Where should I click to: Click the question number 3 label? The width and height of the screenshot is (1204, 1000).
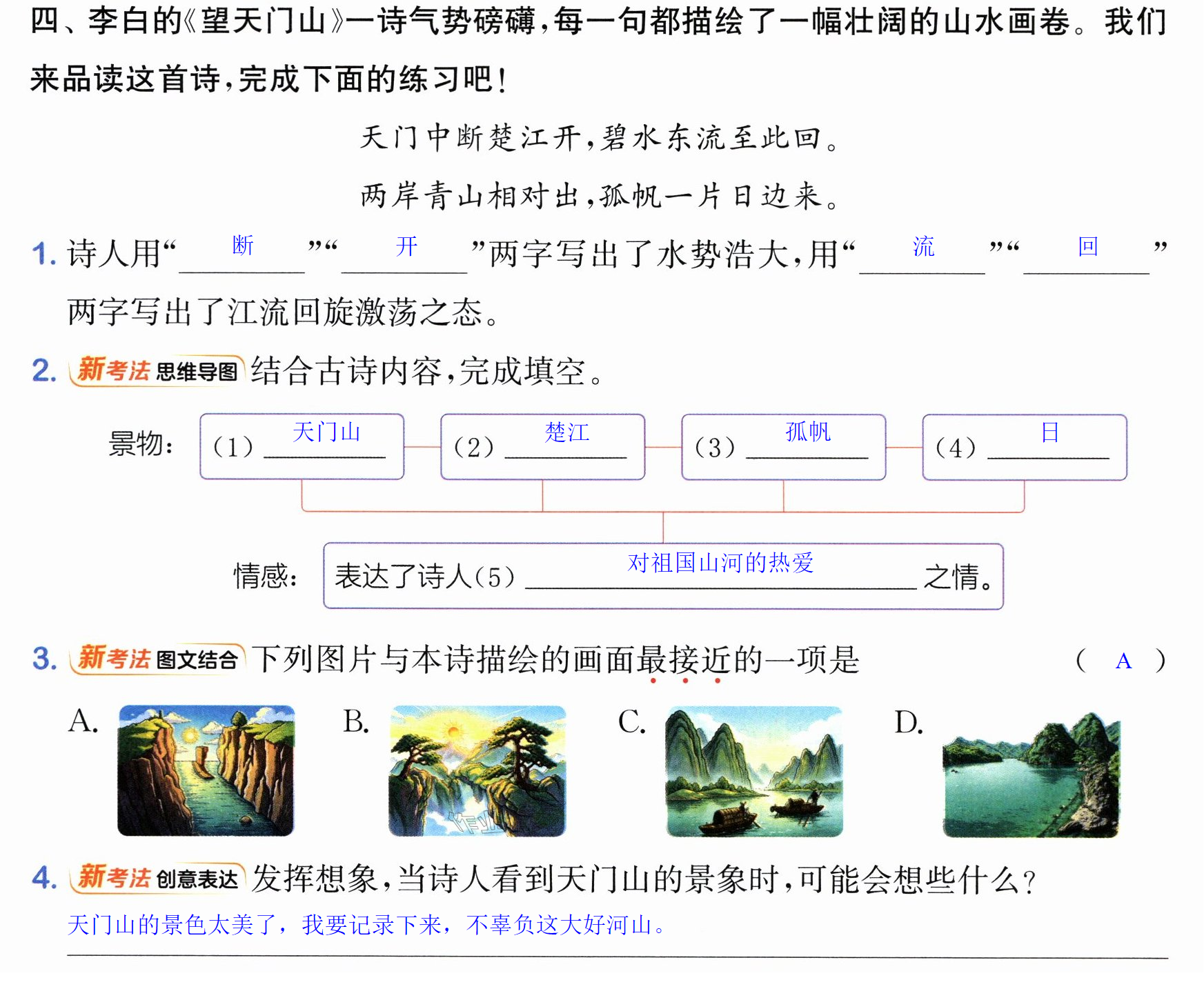45,659
